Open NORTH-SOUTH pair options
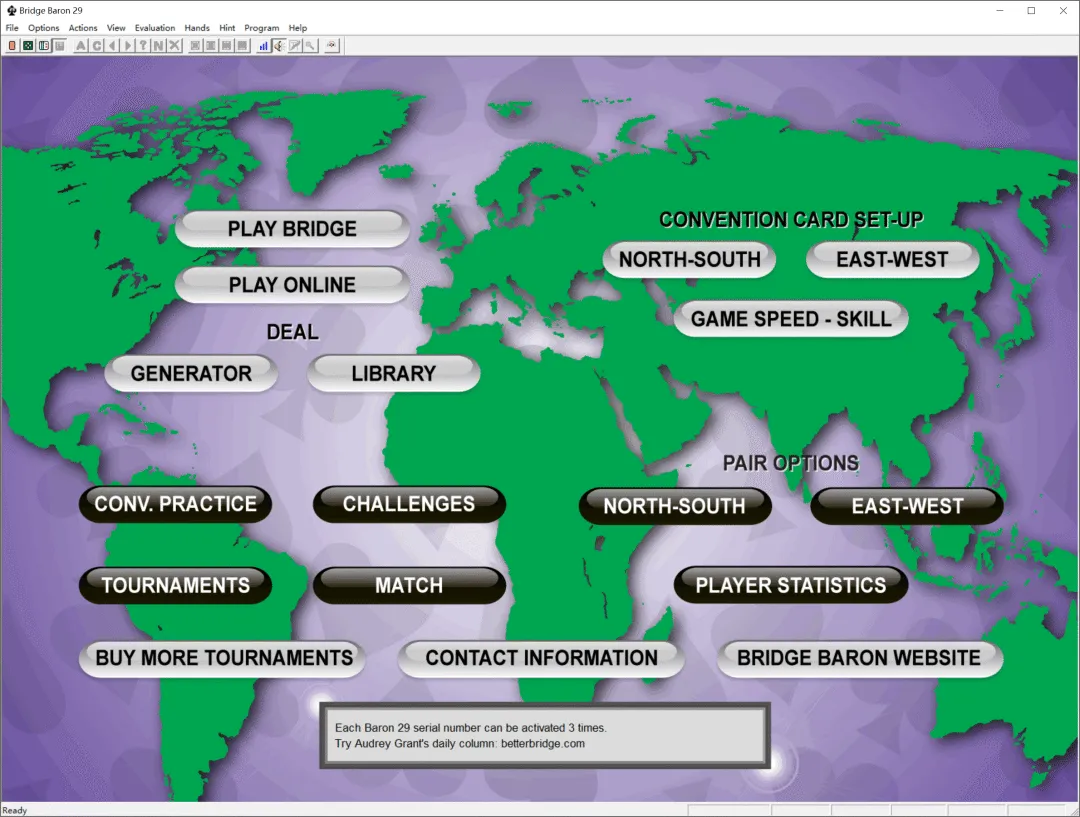This screenshot has height=817, width=1080. pyautogui.click(x=675, y=506)
